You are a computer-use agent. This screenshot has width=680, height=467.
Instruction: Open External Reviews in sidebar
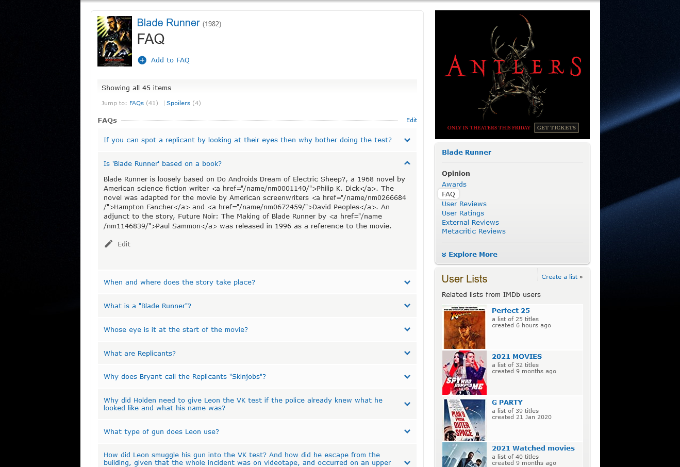click(470, 222)
